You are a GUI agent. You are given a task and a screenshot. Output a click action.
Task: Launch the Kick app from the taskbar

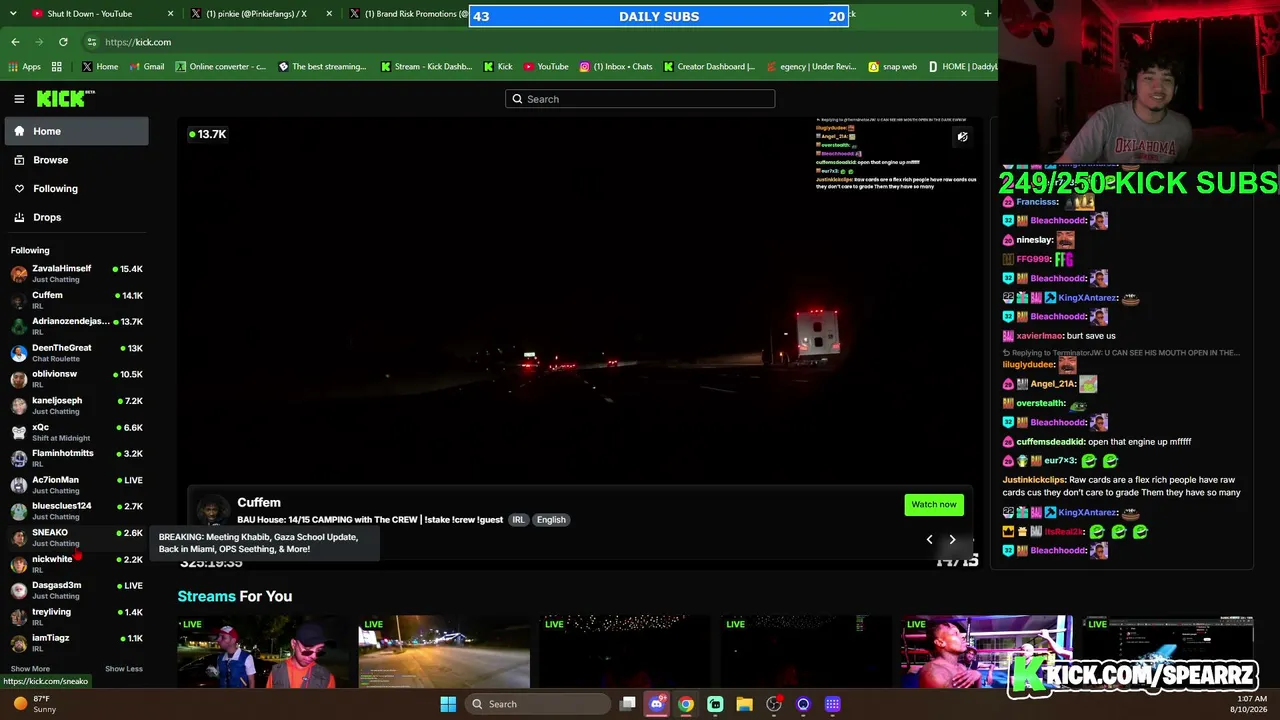point(715,704)
